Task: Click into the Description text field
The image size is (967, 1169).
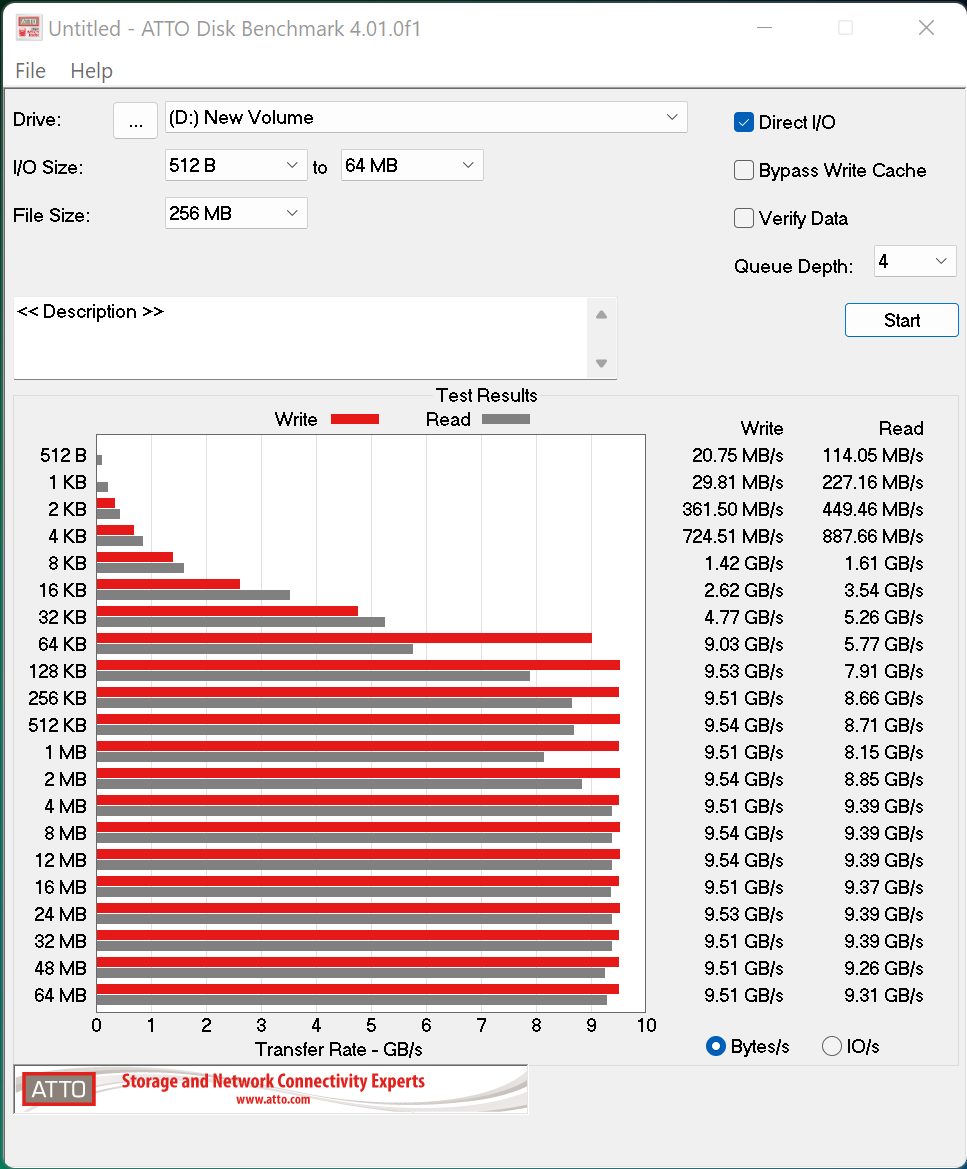Action: [300, 338]
